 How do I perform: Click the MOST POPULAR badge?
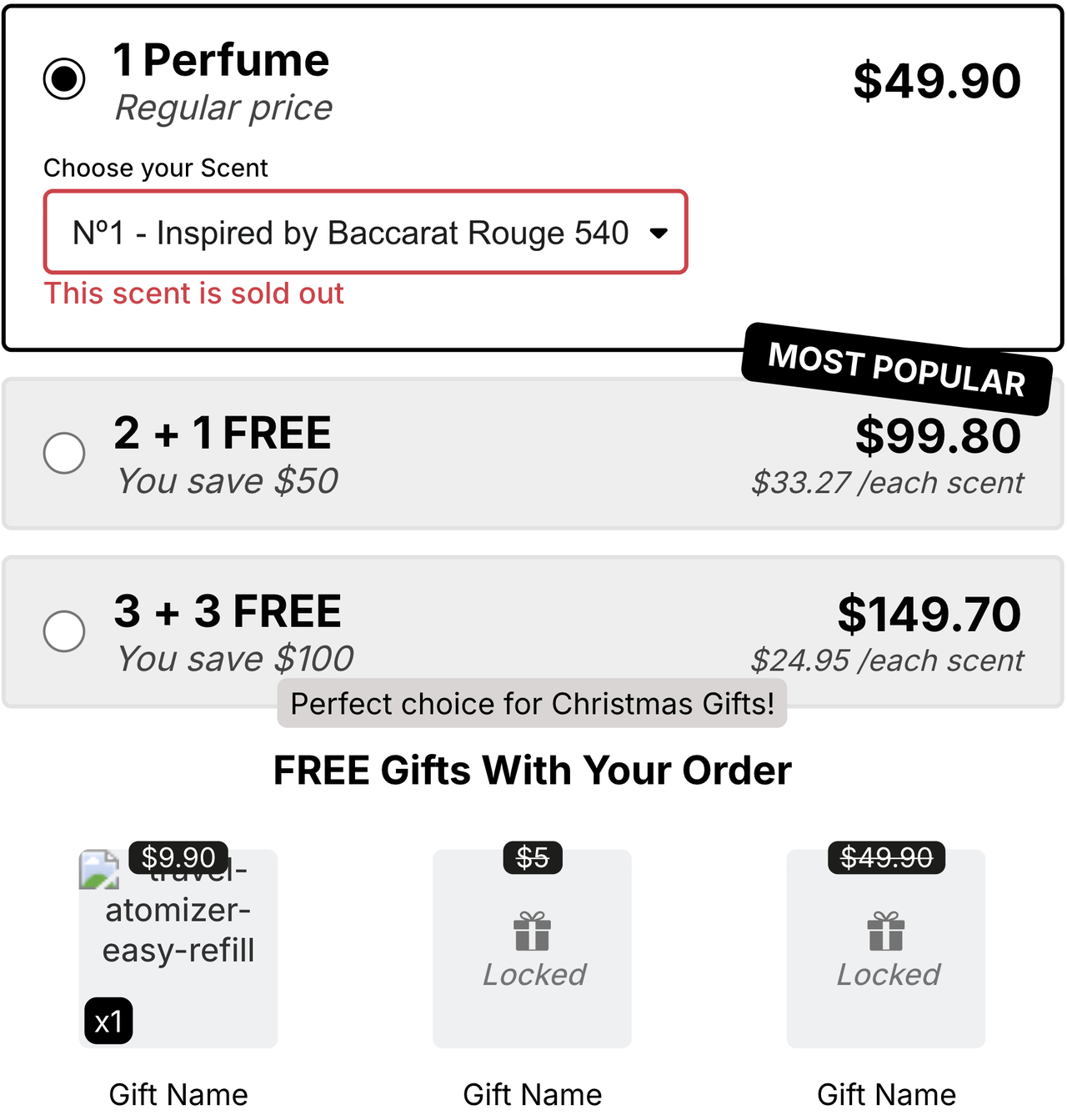coord(896,369)
